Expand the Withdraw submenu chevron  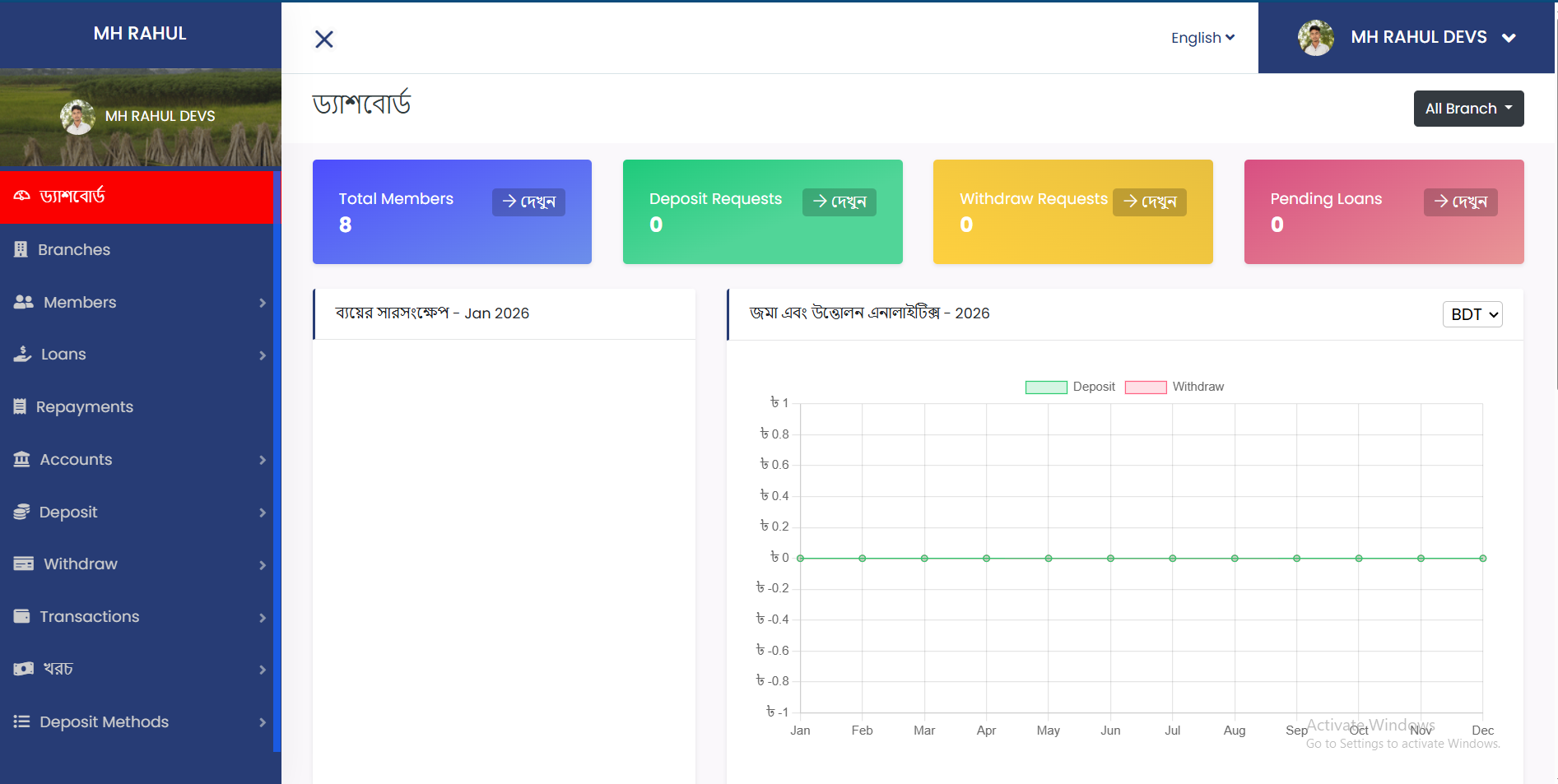[x=263, y=565]
